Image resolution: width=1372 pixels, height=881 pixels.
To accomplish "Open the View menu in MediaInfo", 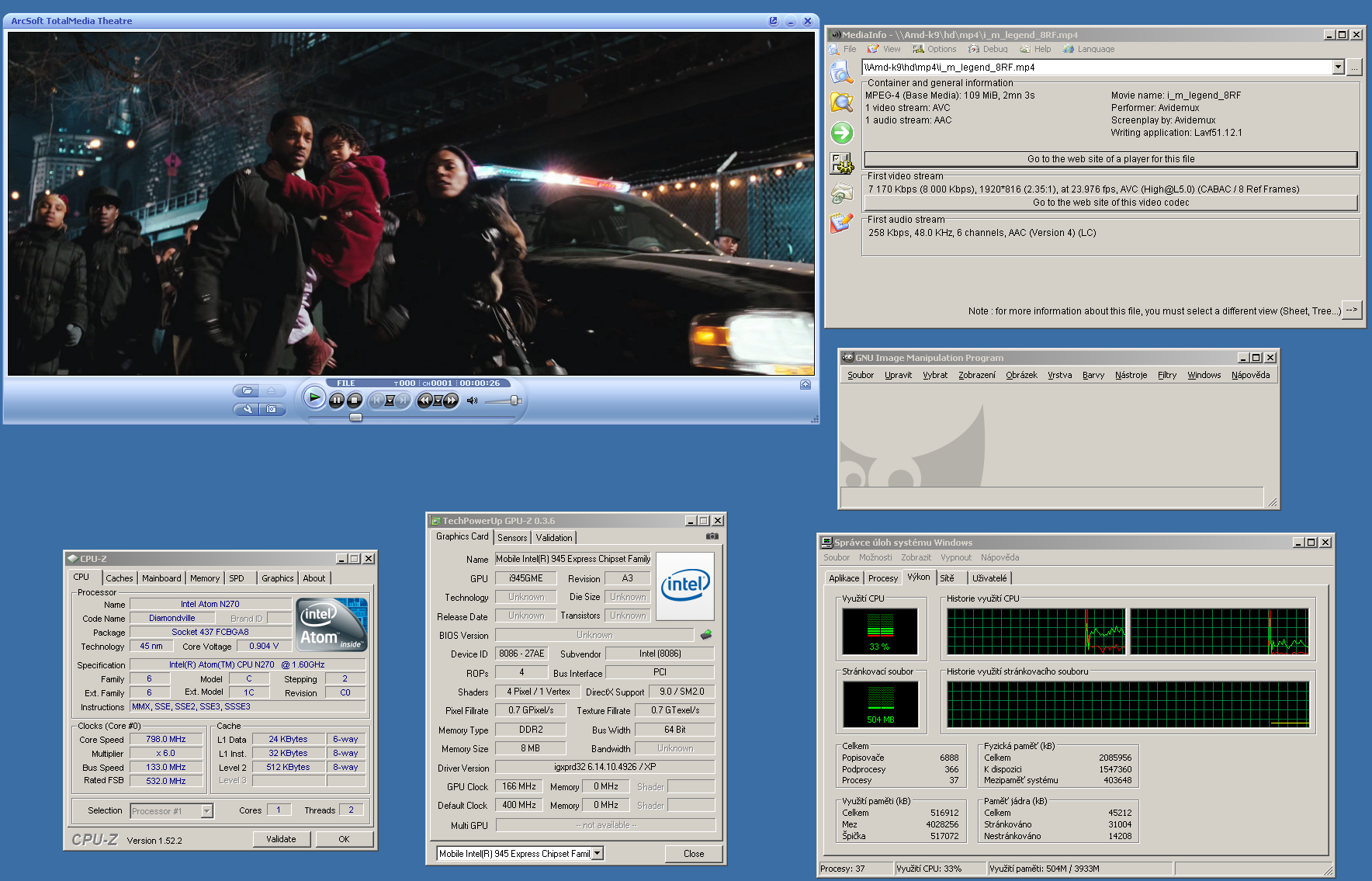I will [x=884, y=49].
